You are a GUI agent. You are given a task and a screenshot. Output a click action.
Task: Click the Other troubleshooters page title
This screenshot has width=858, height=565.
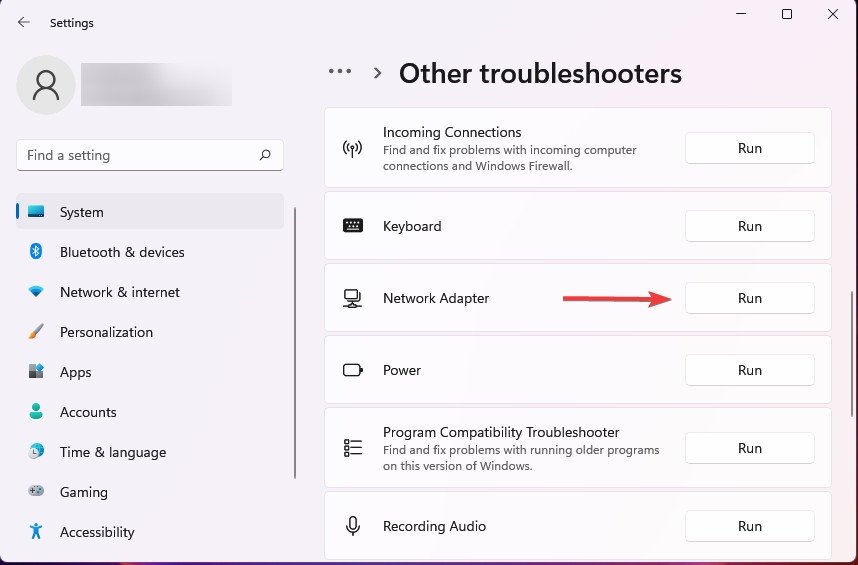[x=540, y=73]
